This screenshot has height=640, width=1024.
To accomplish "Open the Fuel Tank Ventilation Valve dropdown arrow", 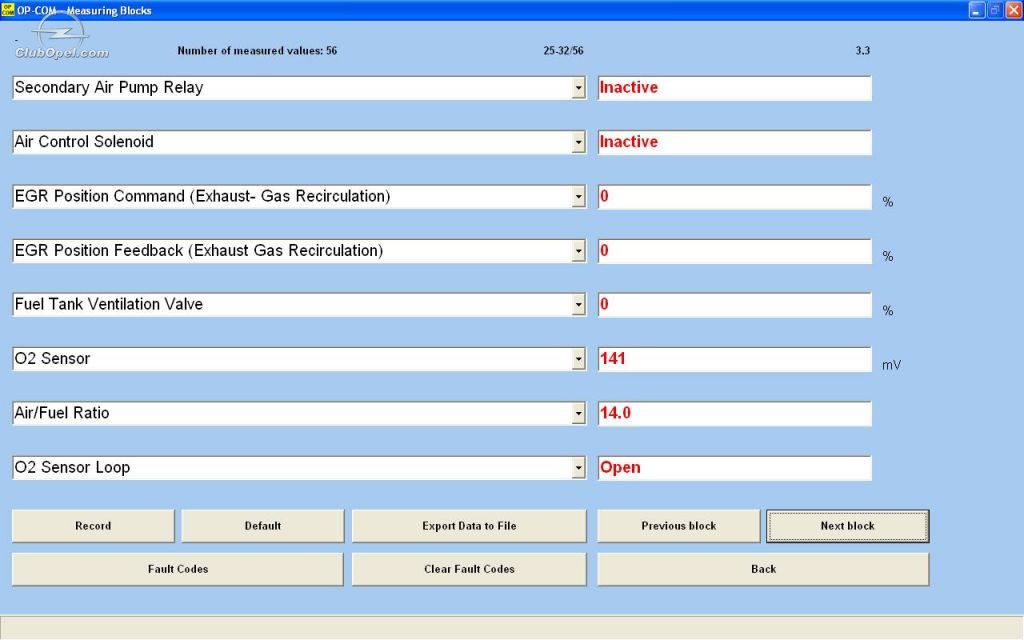I will (x=578, y=305).
